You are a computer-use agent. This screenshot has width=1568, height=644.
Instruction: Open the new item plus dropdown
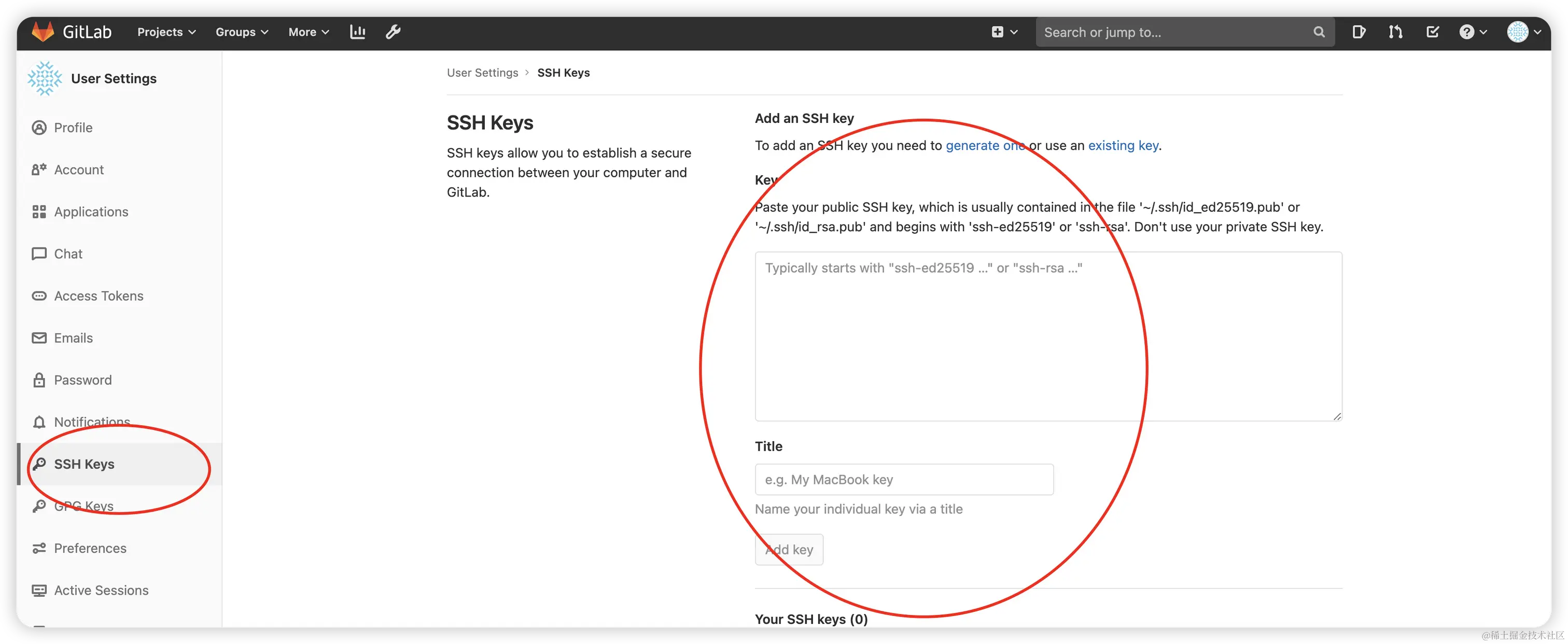click(1004, 32)
